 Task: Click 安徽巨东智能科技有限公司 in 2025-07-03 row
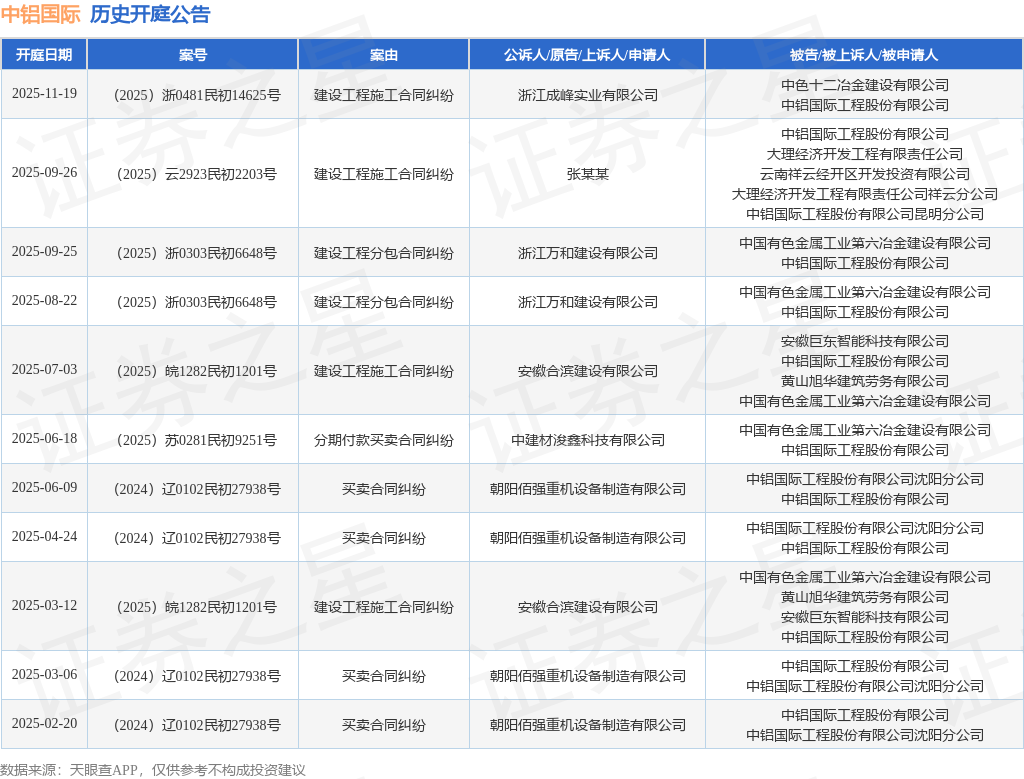[865, 341]
